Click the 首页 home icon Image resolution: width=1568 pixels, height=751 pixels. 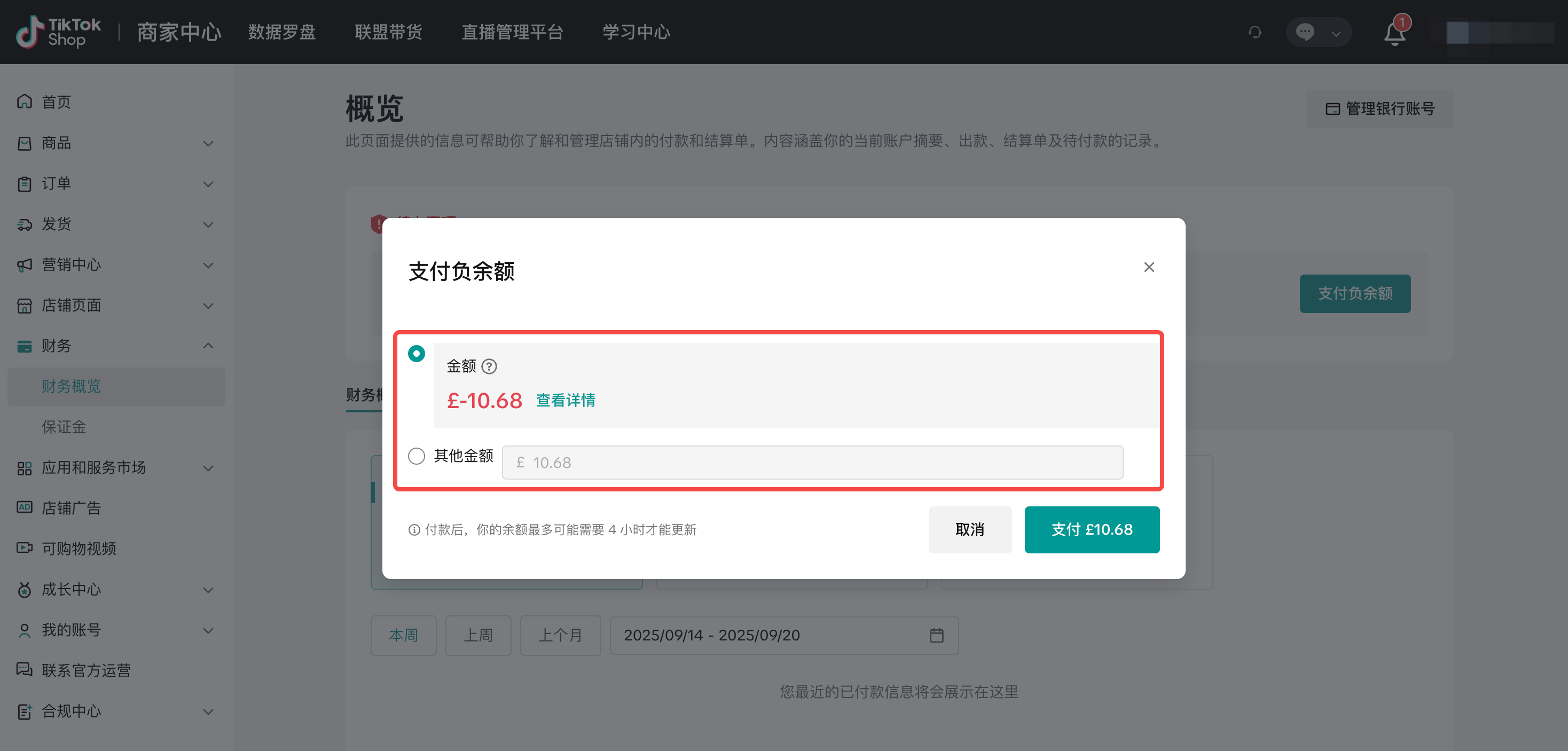click(x=25, y=101)
